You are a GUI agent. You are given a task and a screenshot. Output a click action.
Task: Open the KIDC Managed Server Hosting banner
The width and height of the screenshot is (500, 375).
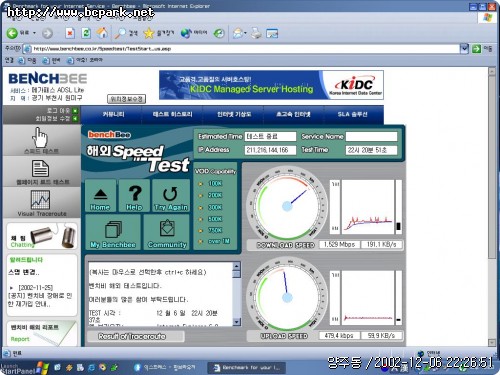pos(271,85)
